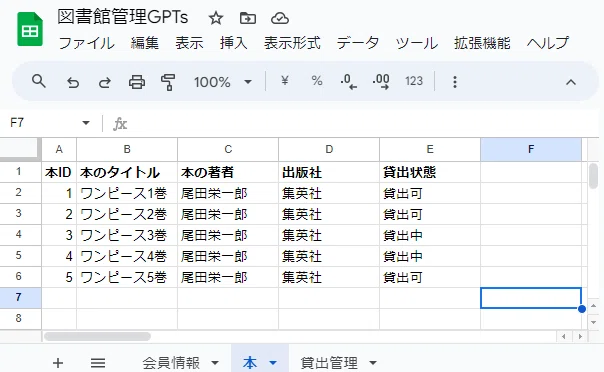Viewport: 604px width, 372px height.
Task: Open the 100% zoom dropdown
Action: (223, 82)
